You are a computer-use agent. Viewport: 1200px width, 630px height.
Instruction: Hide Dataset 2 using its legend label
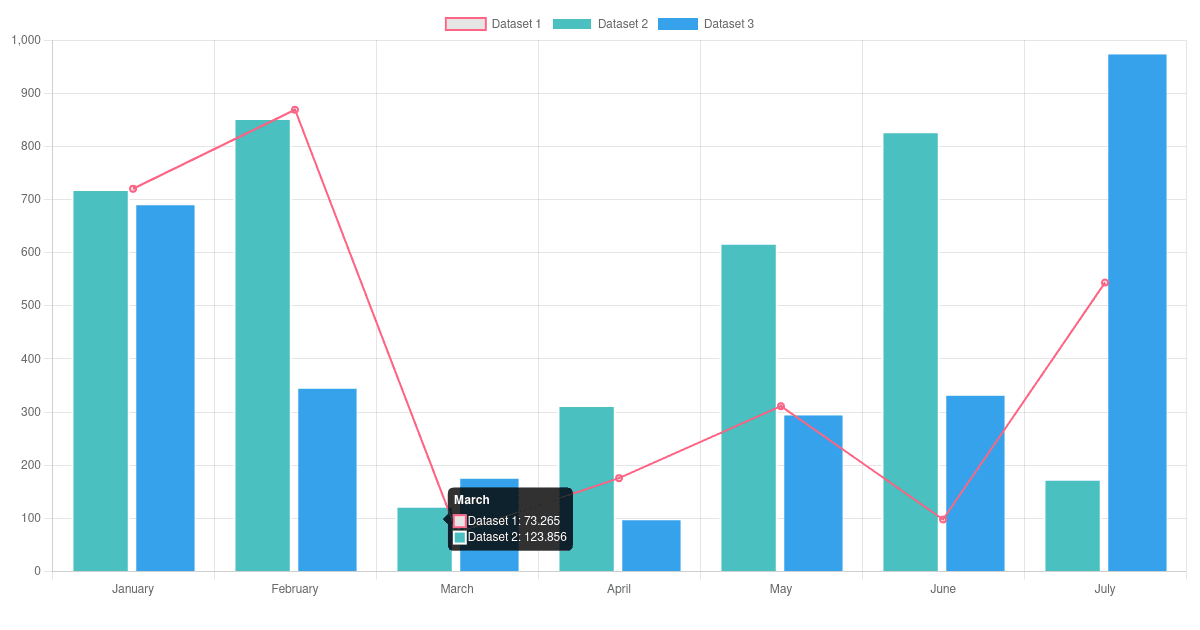[x=622, y=24]
